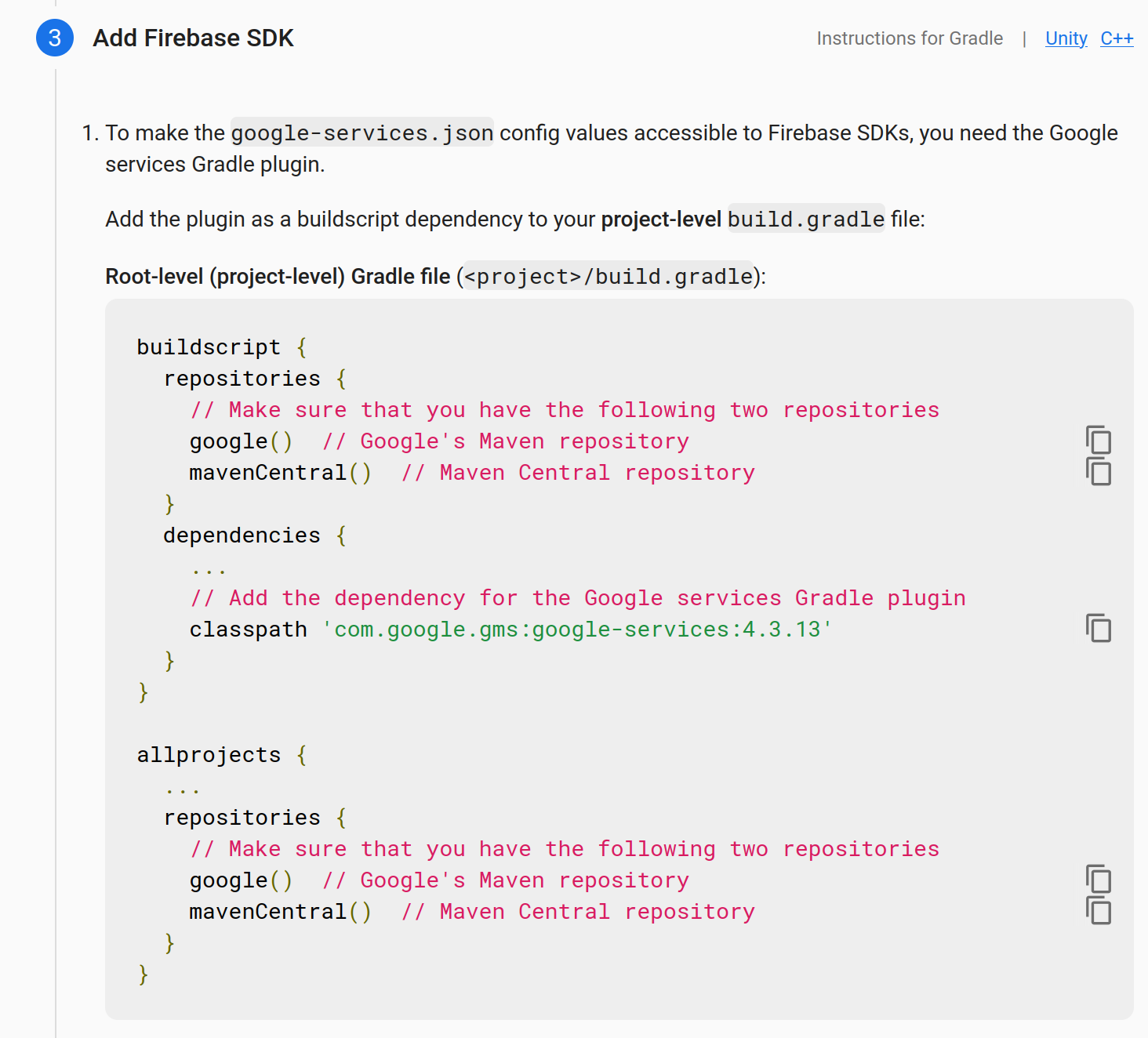Click the 'Add Firebase SDK' heading
Screen dimensions: 1148x1038
(193, 38)
